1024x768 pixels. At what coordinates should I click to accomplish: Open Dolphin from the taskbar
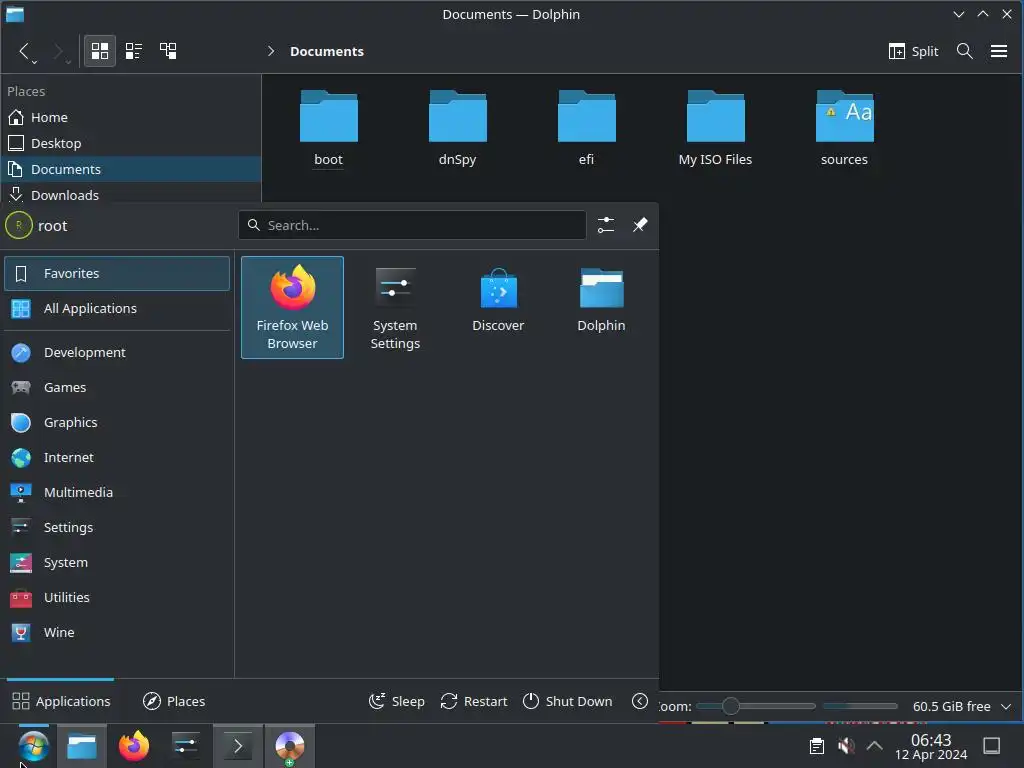[x=82, y=746]
